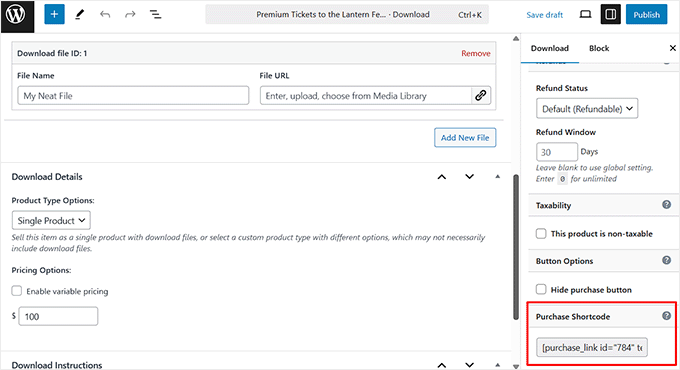Viewport: 680px width, 370px height.
Task: Click the Refund Window label
Action: pyautogui.click(x=566, y=132)
